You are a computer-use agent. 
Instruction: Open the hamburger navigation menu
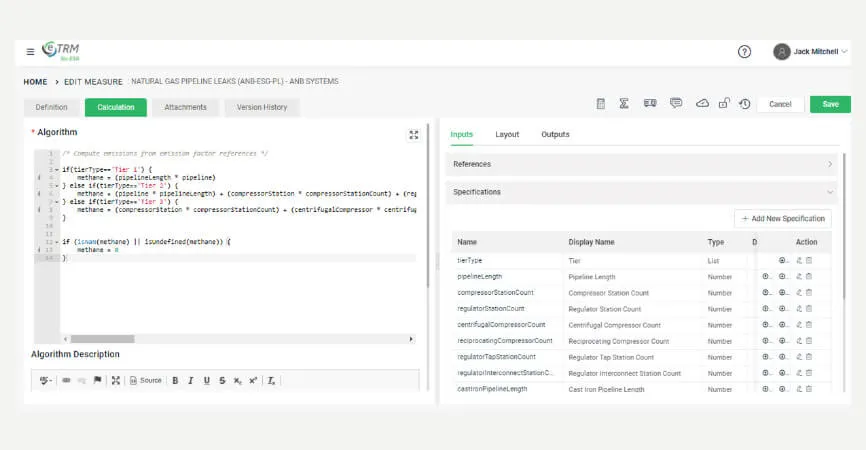tap(30, 51)
